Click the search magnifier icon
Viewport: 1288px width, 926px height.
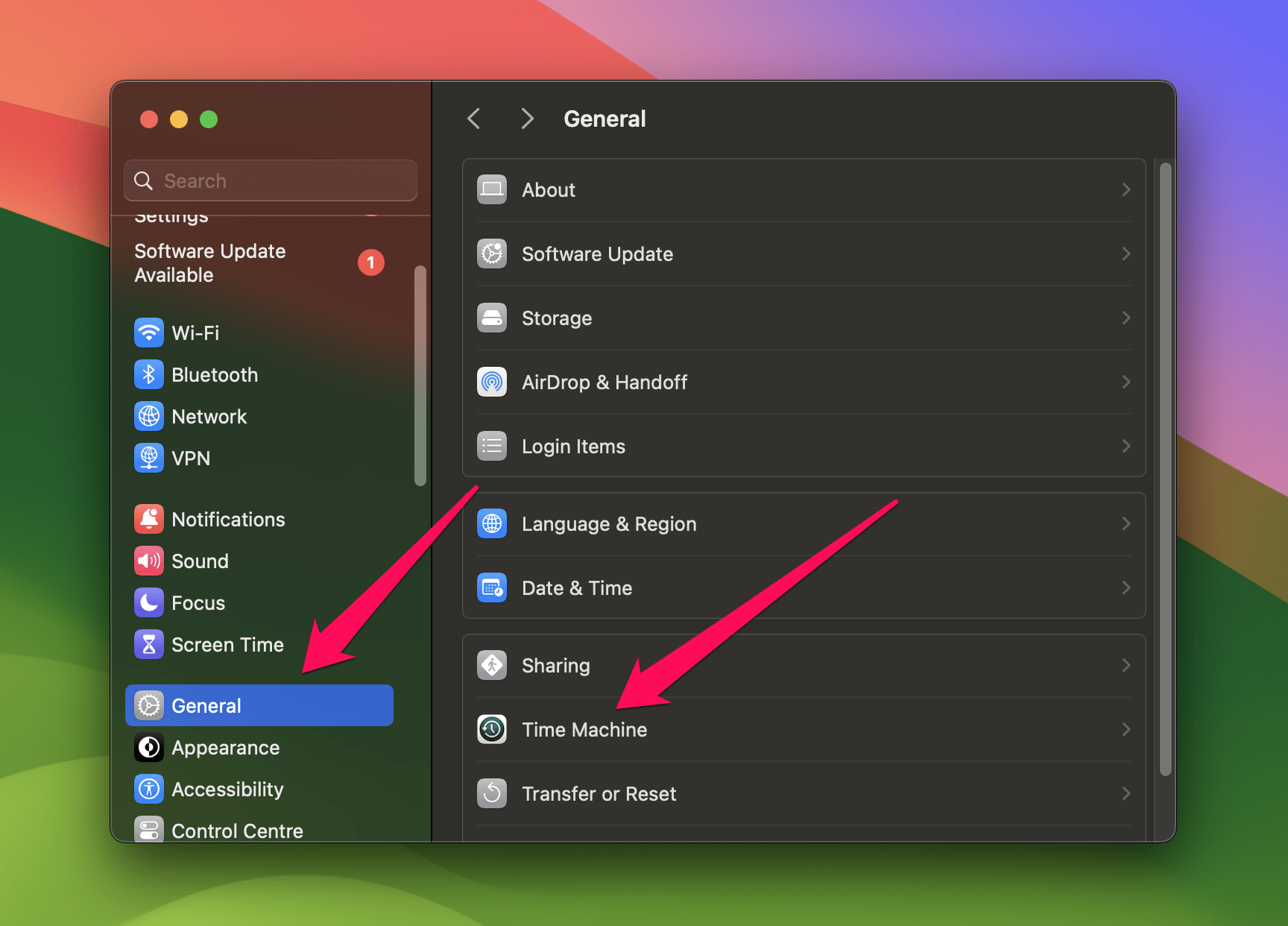click(143, 180)
